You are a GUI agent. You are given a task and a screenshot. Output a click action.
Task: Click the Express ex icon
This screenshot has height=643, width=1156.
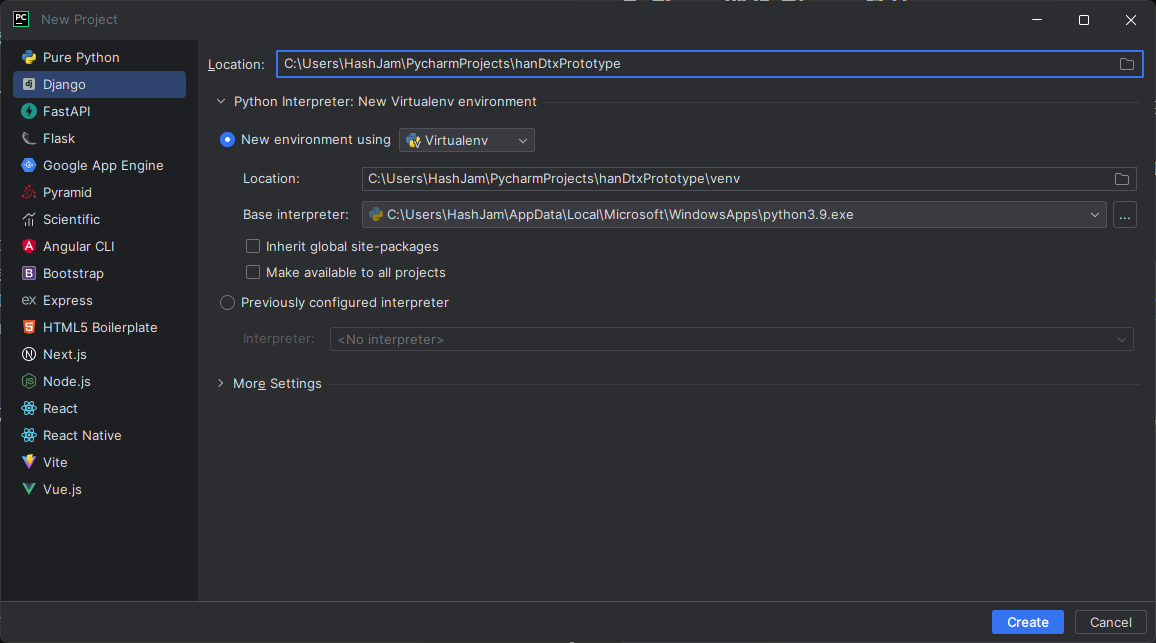(x=29, y=300)
